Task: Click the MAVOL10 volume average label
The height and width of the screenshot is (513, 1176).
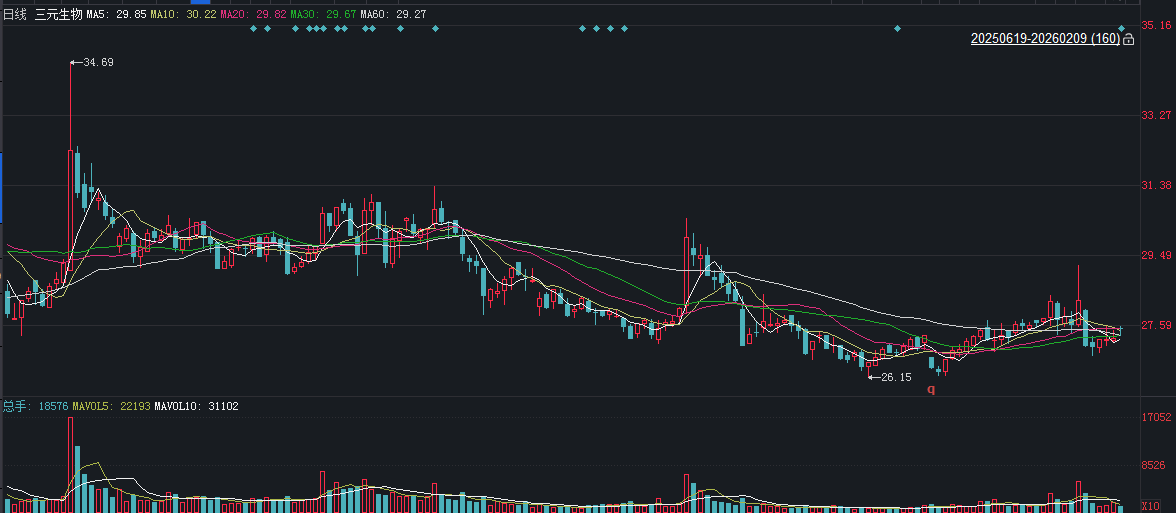Action: pos(203,407)
